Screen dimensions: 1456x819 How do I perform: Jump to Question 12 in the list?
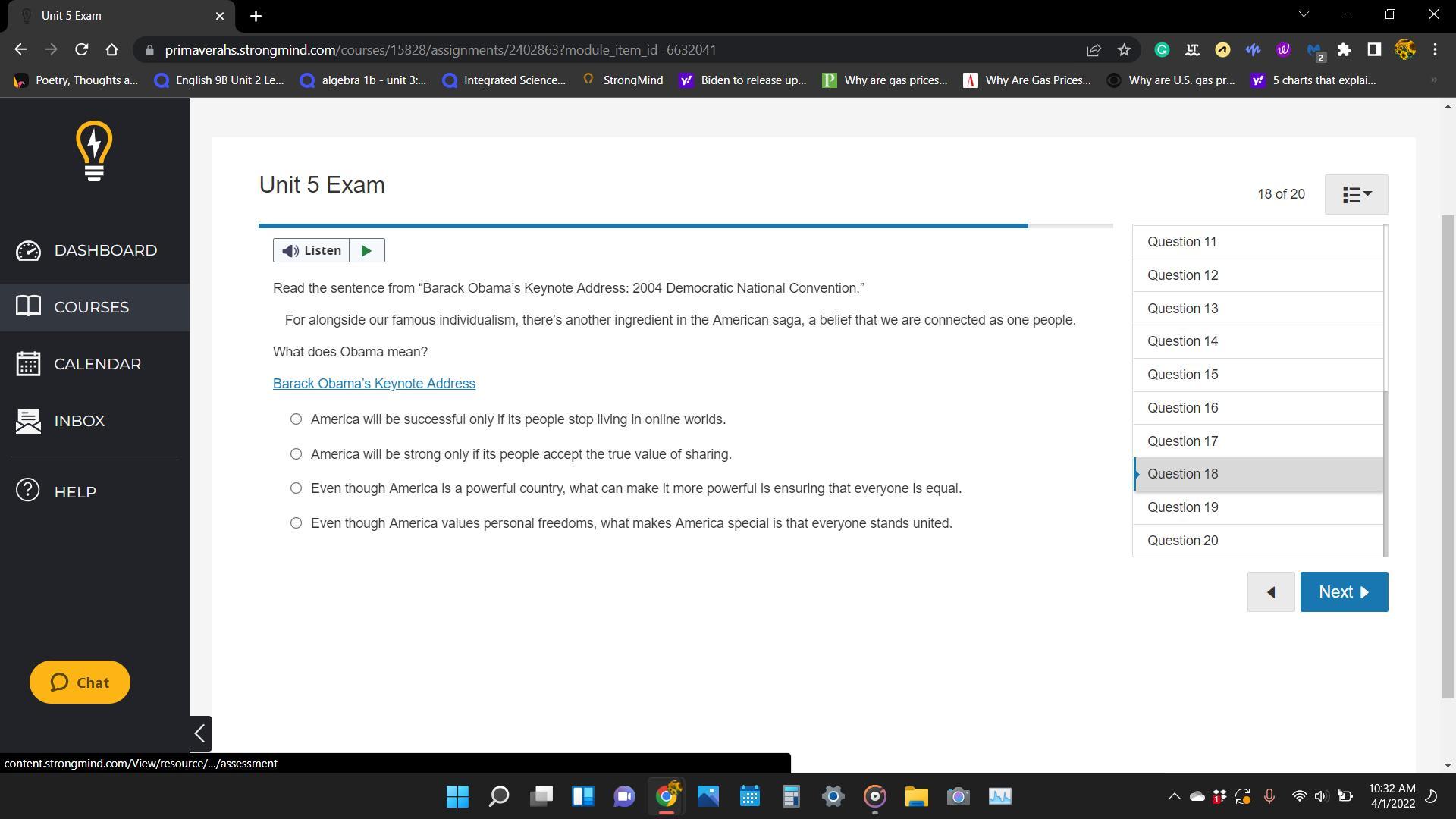[x=1182, y=275]
